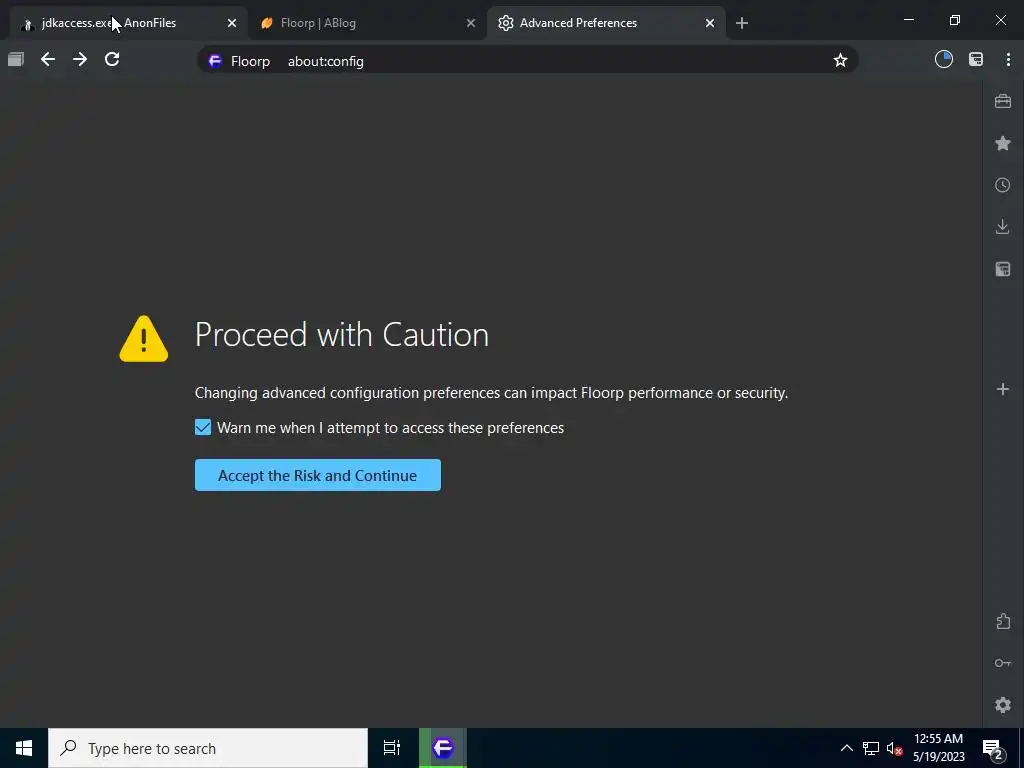The height and width of the screenshot is (768, 1024).
Task: Open History panel in sidebar
Action: [x=1003, y=185]
